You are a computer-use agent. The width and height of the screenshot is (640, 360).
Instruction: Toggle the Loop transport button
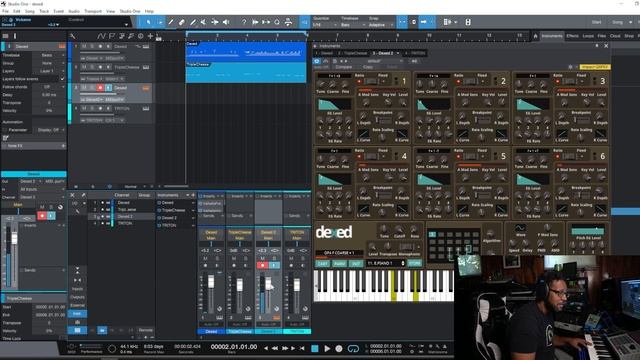(x=353, y=349)
